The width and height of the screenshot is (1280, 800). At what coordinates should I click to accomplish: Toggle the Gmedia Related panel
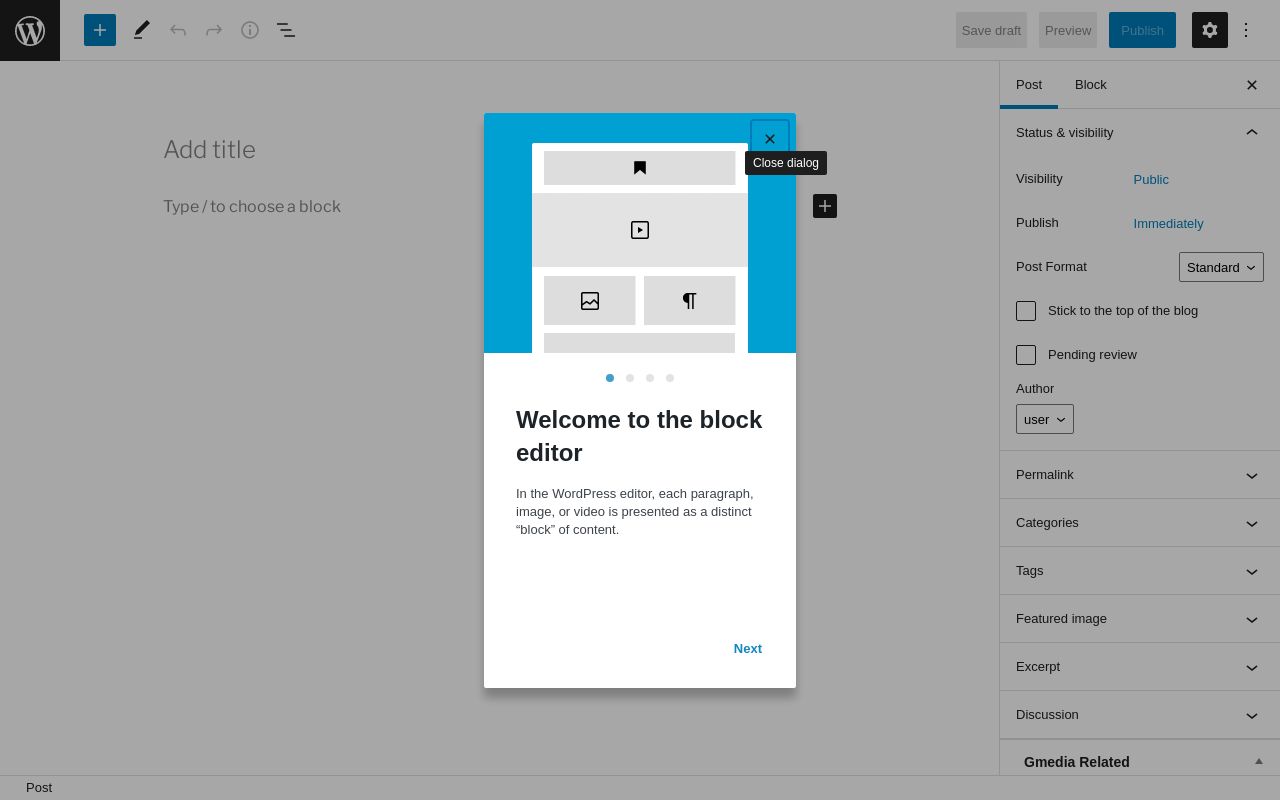[x=1139, y=761]
